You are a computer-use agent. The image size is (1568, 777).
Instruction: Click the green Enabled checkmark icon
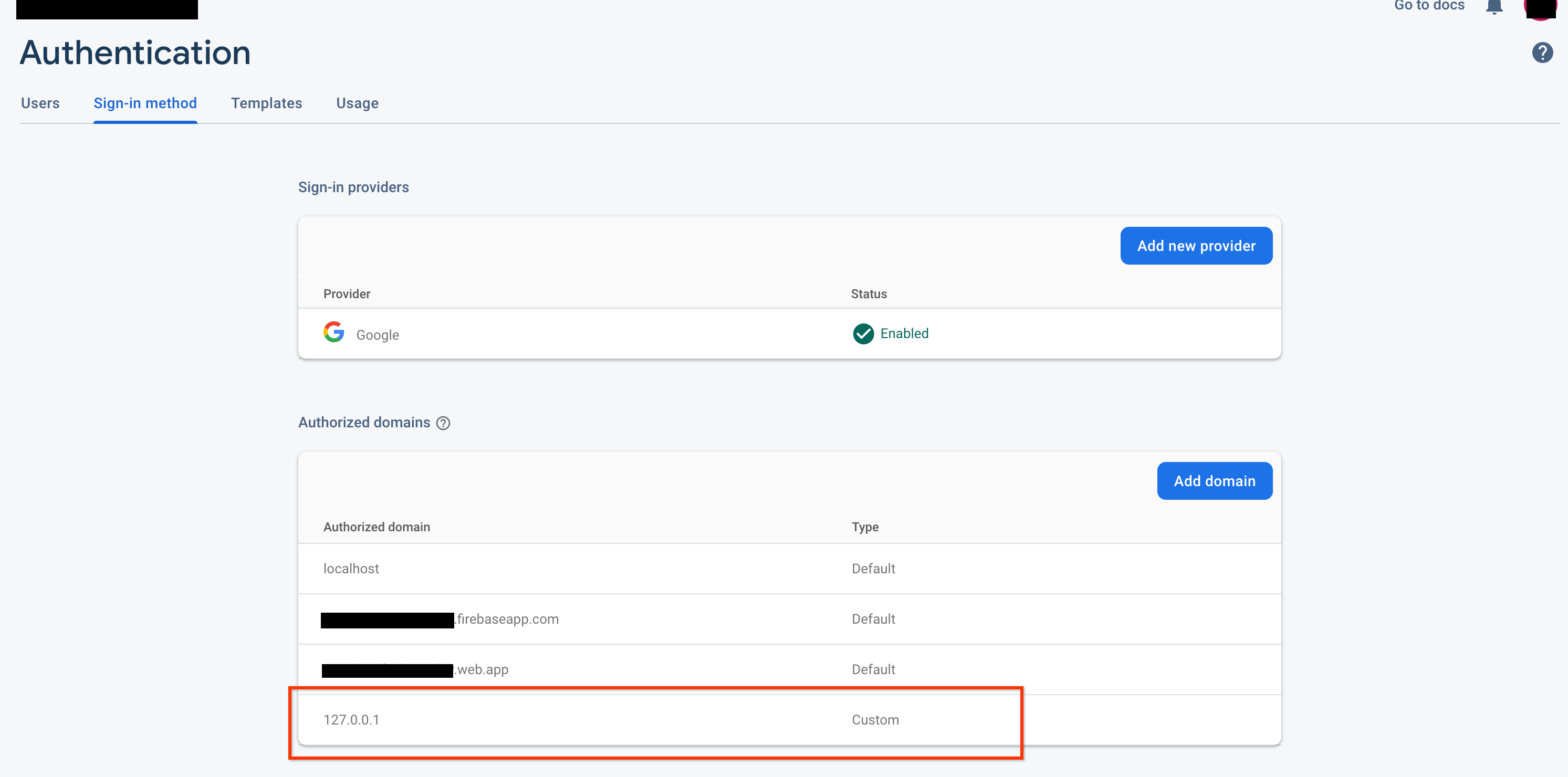pyautogui.click(x=863, y=333)
